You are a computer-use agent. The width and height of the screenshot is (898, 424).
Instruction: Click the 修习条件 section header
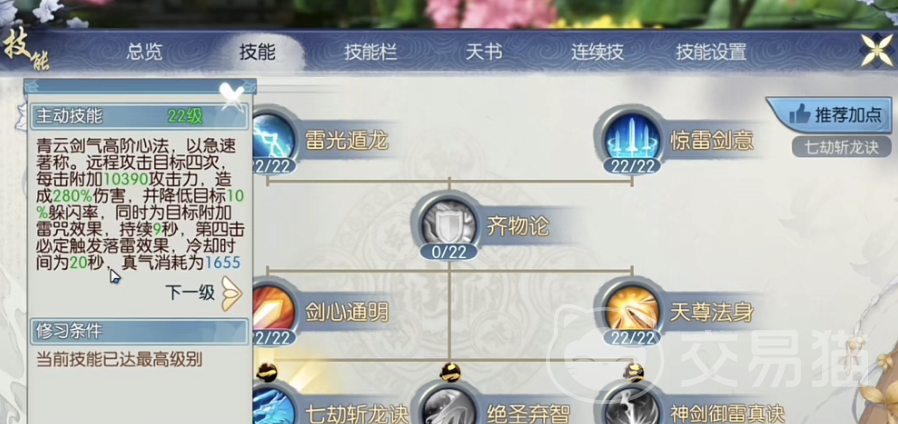[139, 331]
